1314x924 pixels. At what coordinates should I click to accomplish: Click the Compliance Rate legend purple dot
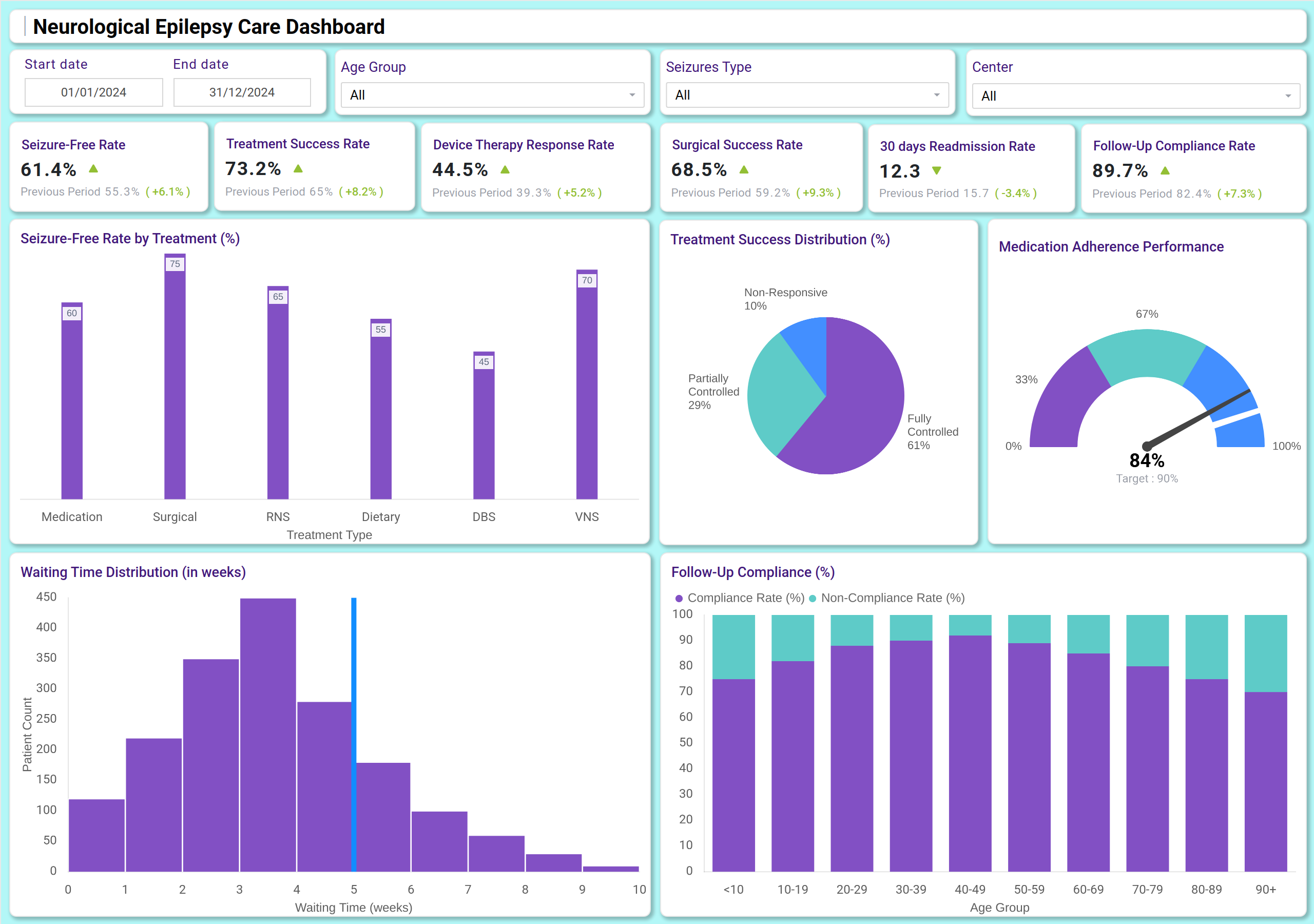pyautogui.click(x=679, y=598)
